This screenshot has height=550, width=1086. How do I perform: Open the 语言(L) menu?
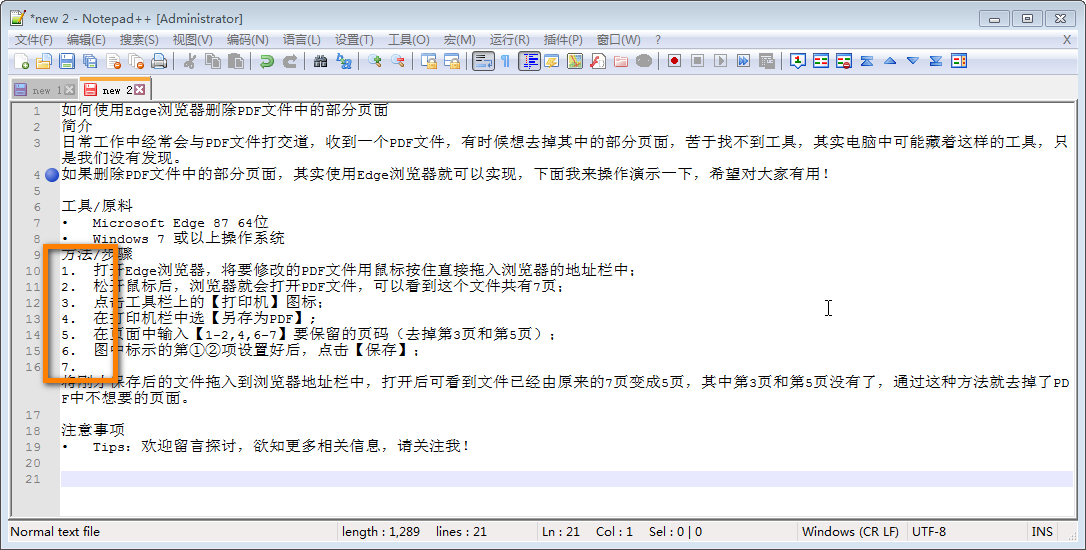(x=301, y=39)
